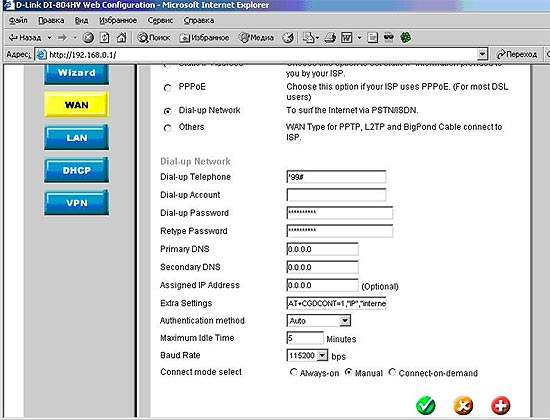Cancel changes with the orange X icon
The height and width of the screenshot is (420, 550).
coord(463,406)
